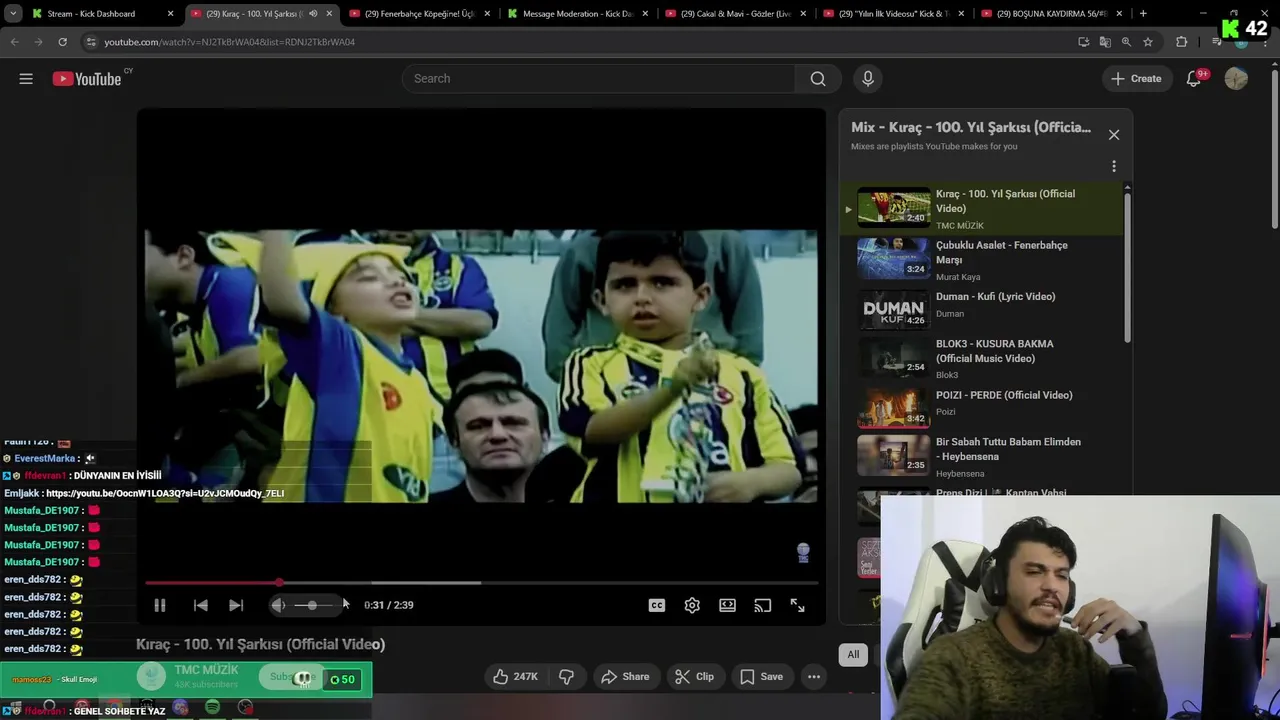This screenshot has height=720, width=1280.
Task: Switch to Message Moderation - Kick tab
Action: (577, 14)
